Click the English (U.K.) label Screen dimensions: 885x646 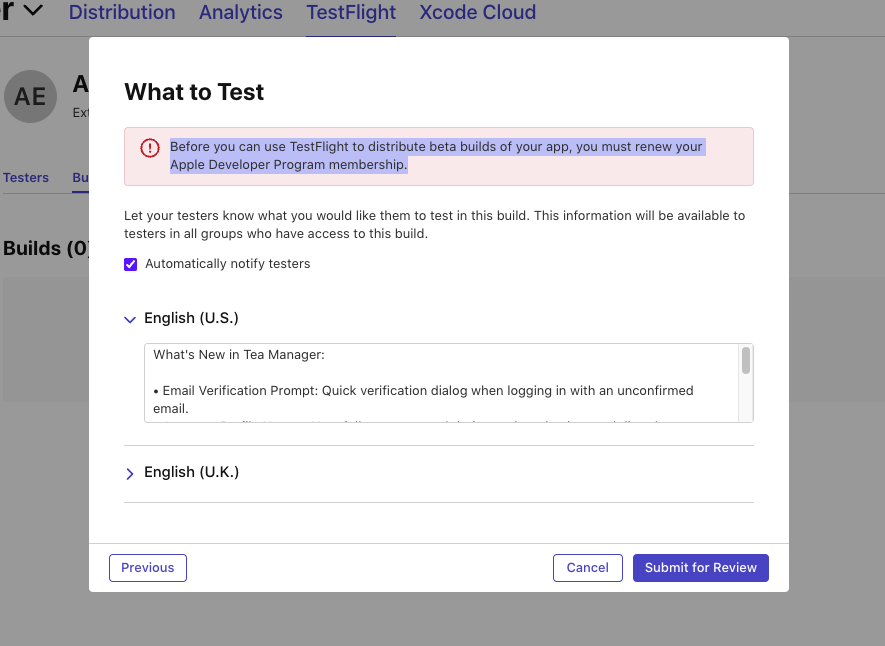click(191, 472)
